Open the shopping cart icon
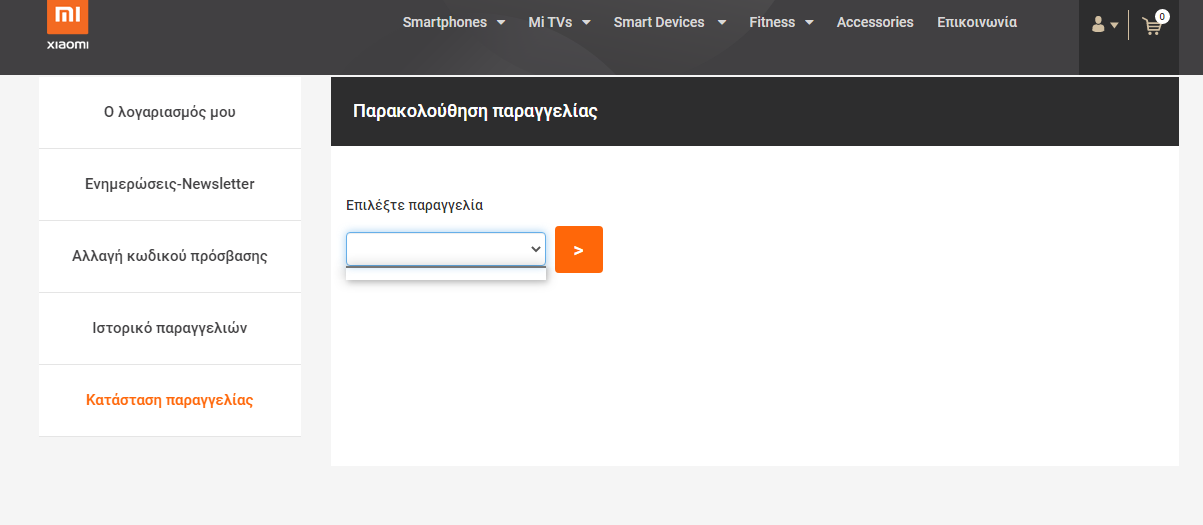The image size is (1203, 525). 1151,27
